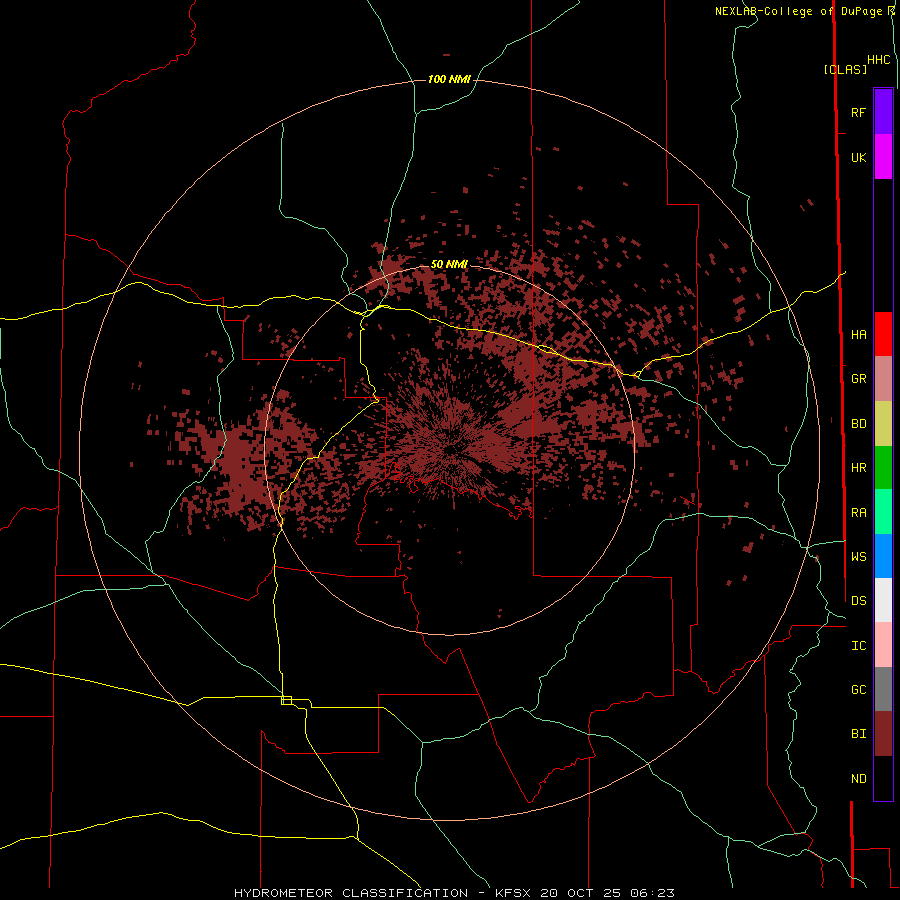Click the HR legend label

[x=858, y=468]
